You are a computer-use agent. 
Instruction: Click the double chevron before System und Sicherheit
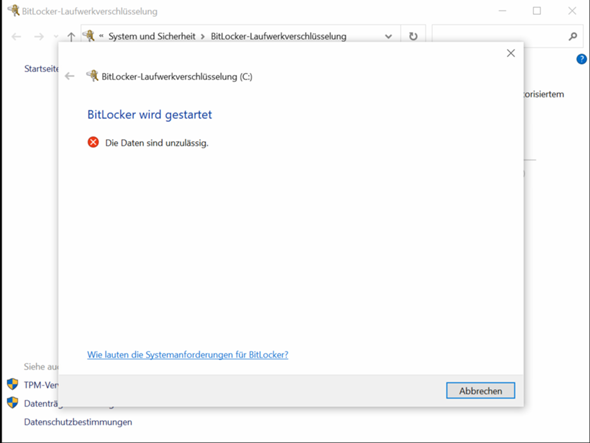click(101, 36)
